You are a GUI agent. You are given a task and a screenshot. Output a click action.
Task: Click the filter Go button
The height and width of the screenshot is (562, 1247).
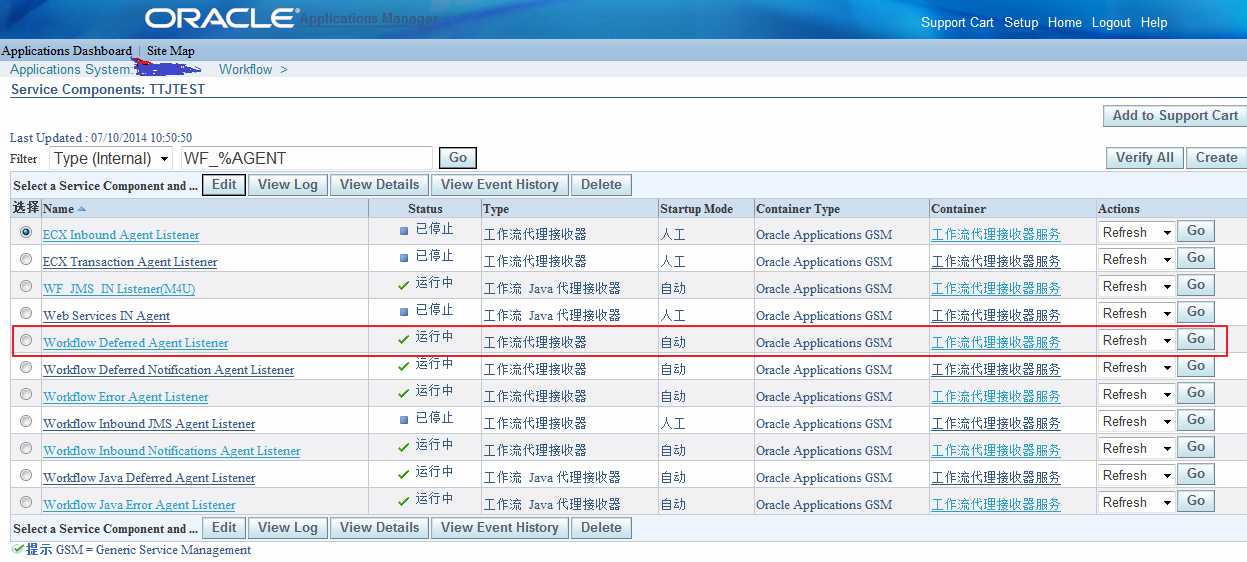(x=458, y=158)
